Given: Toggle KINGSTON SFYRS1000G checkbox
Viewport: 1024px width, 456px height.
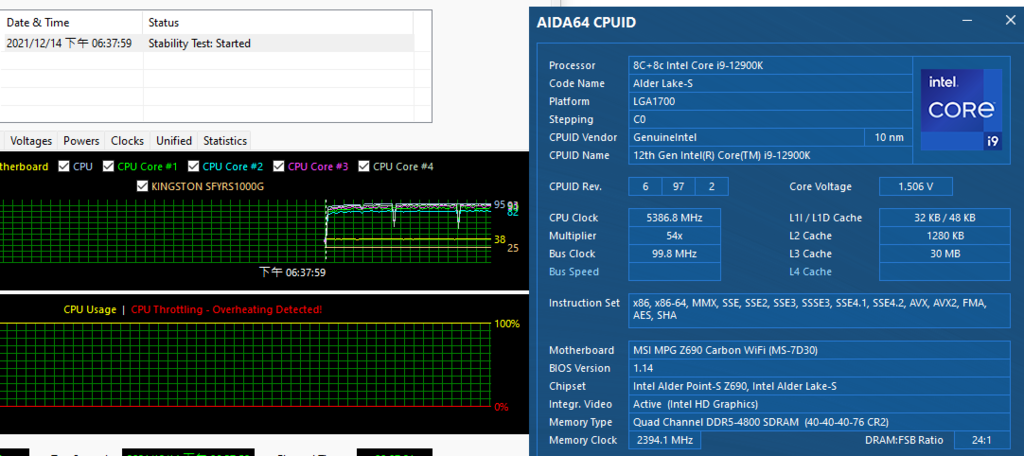Looking at the screenshot, I should pos(142,186).
